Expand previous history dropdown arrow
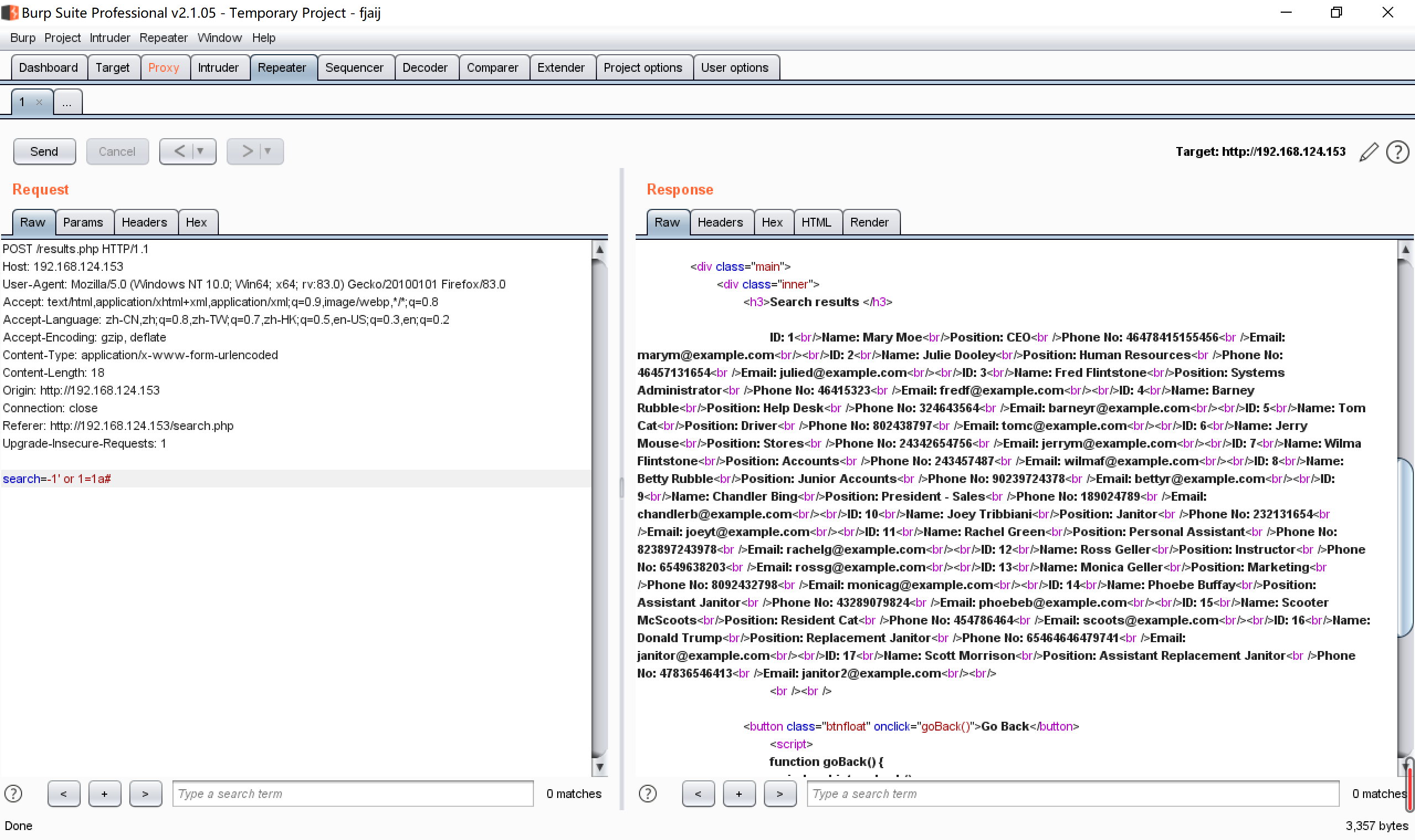The height and width of the screenshot is (840, 1415). pyautogui.click(x=200, y=151)
